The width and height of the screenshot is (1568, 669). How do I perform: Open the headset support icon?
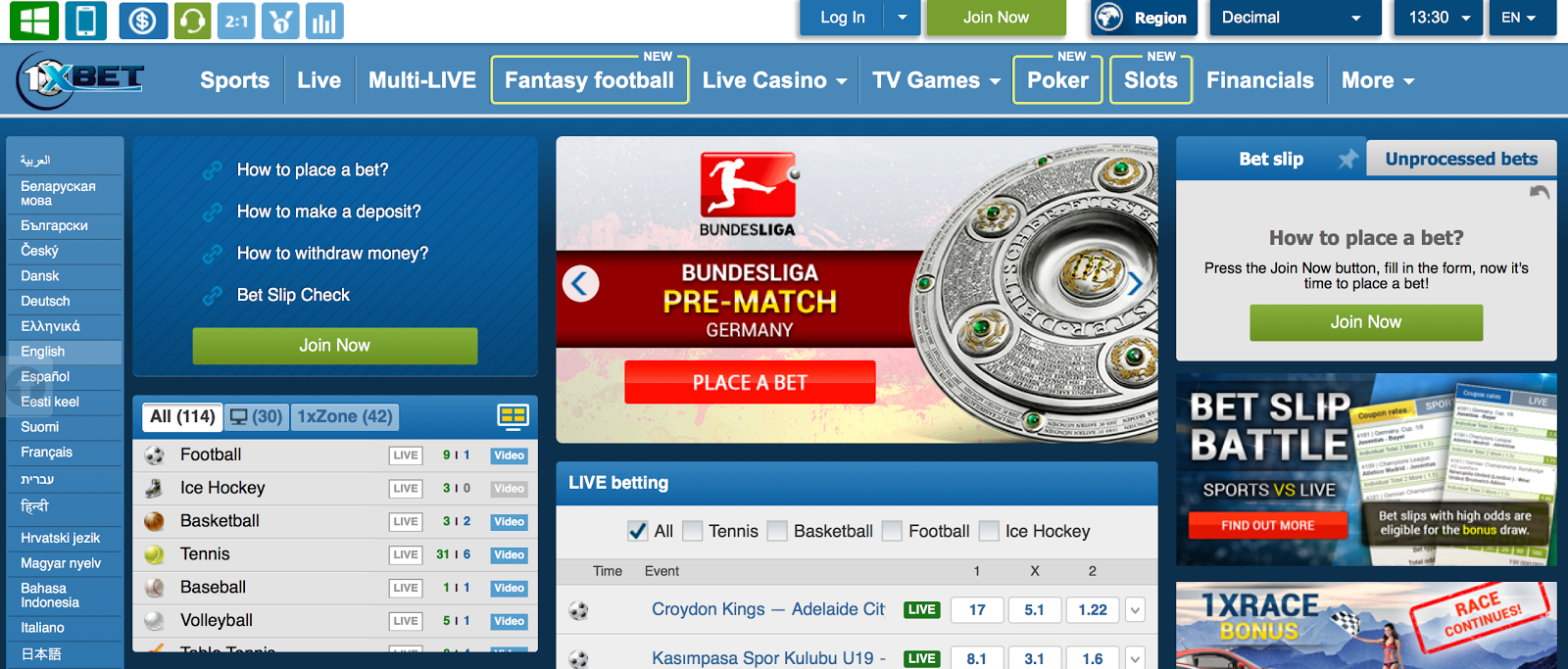192,21
